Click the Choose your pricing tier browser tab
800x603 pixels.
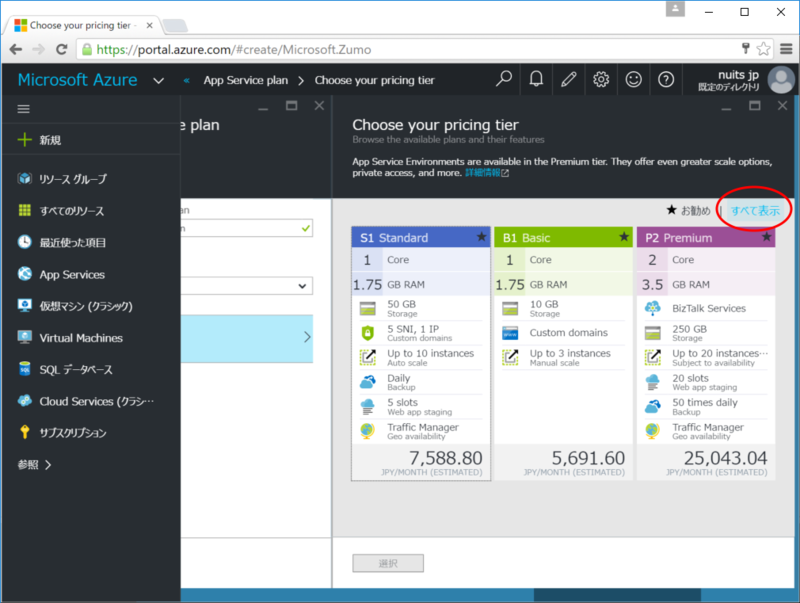point(83,25)
